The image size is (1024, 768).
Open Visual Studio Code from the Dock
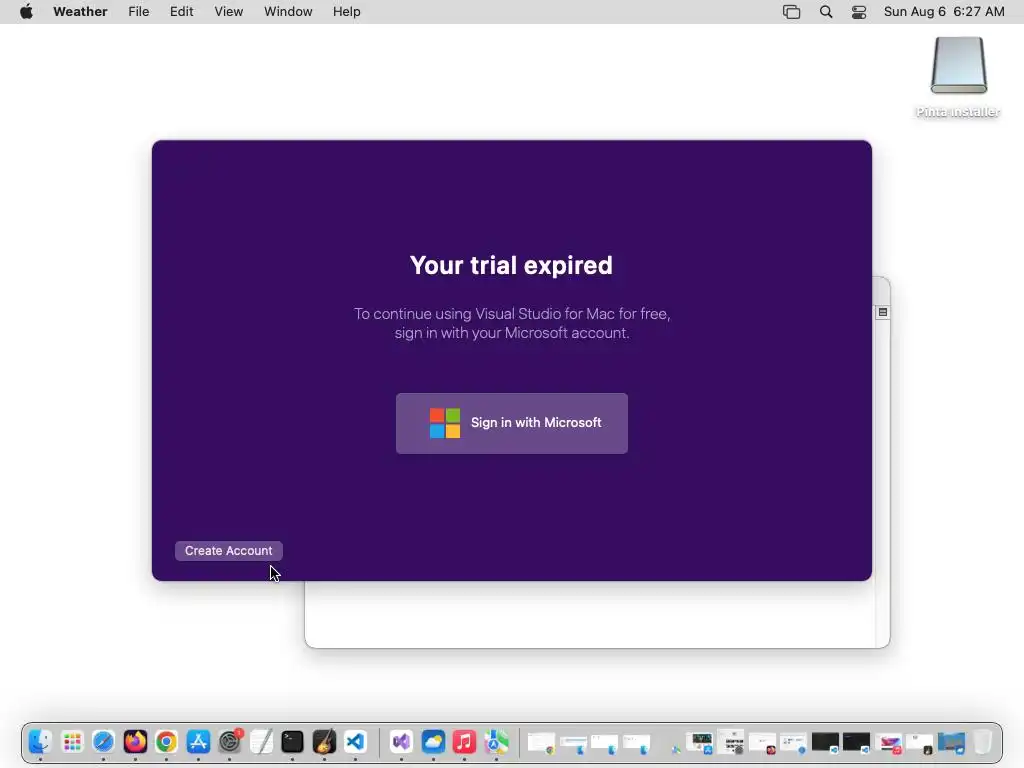click(x=356, y=742)
